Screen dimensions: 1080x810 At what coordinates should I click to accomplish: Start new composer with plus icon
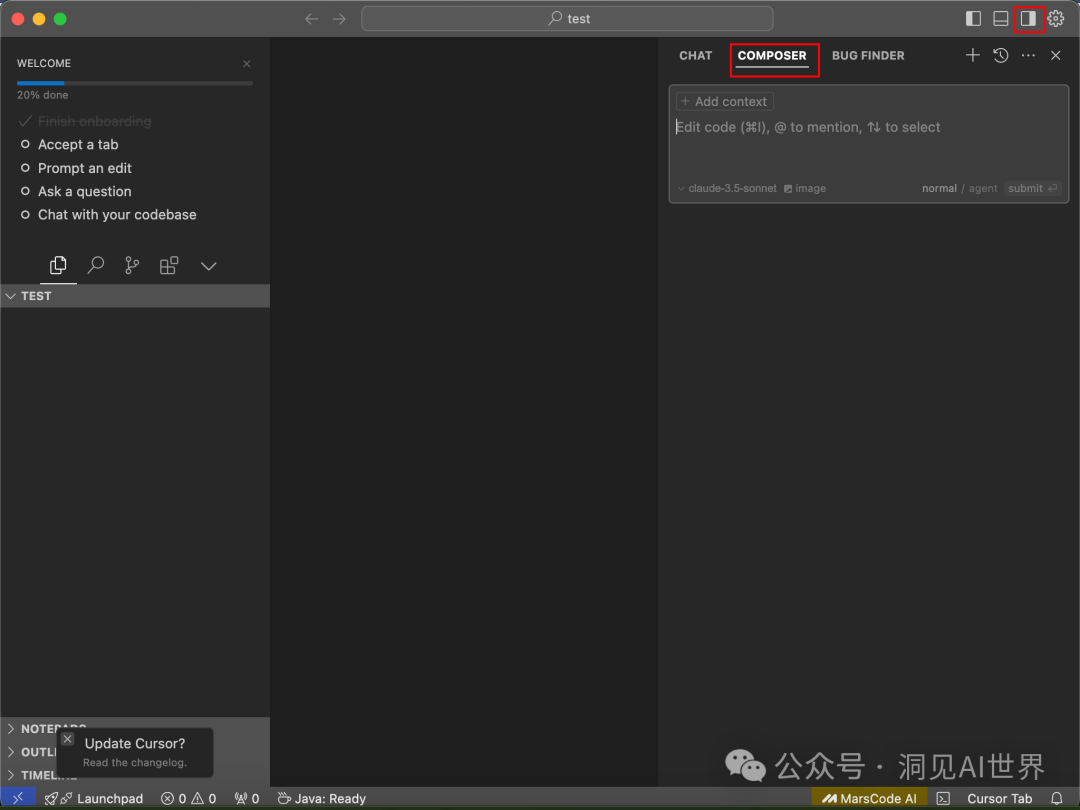pyautogui.click(x=972, y=56)
